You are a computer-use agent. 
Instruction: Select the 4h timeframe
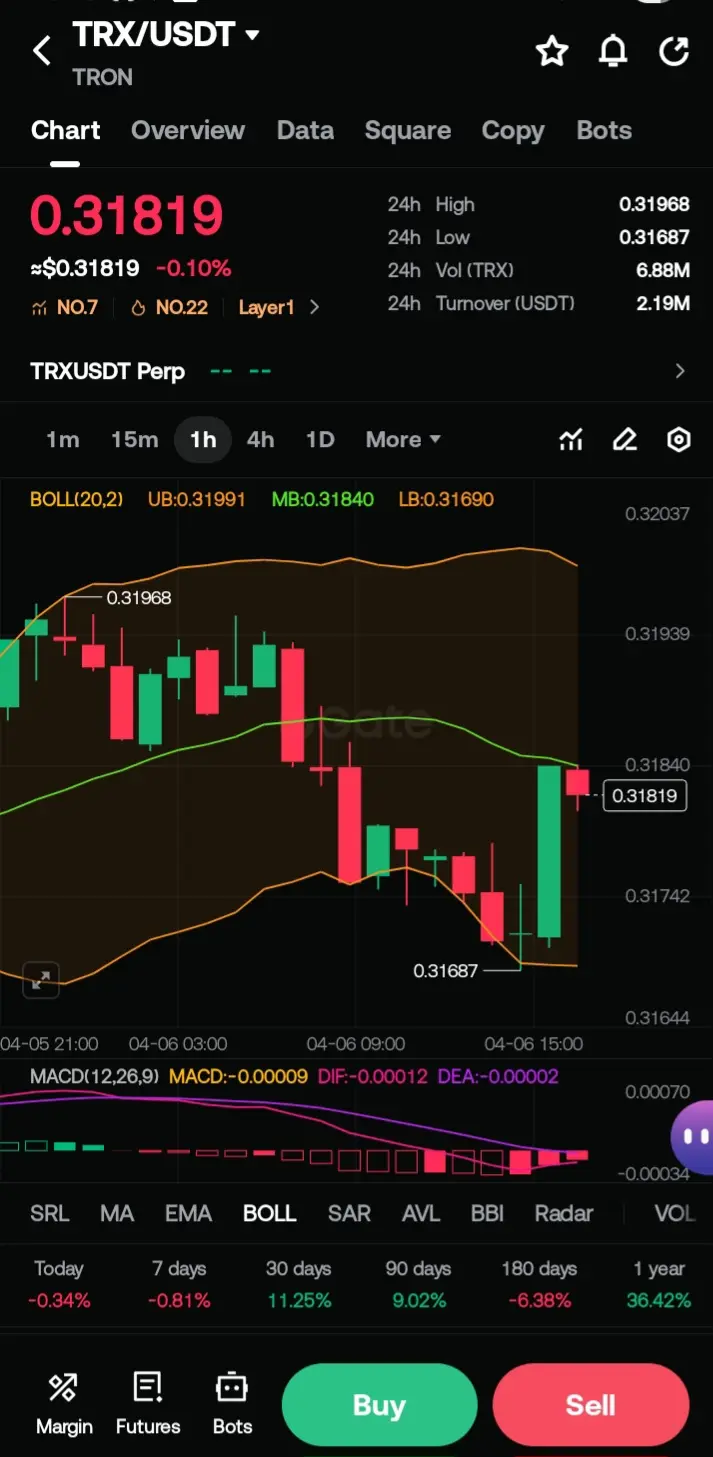click(x=260, y=440)
